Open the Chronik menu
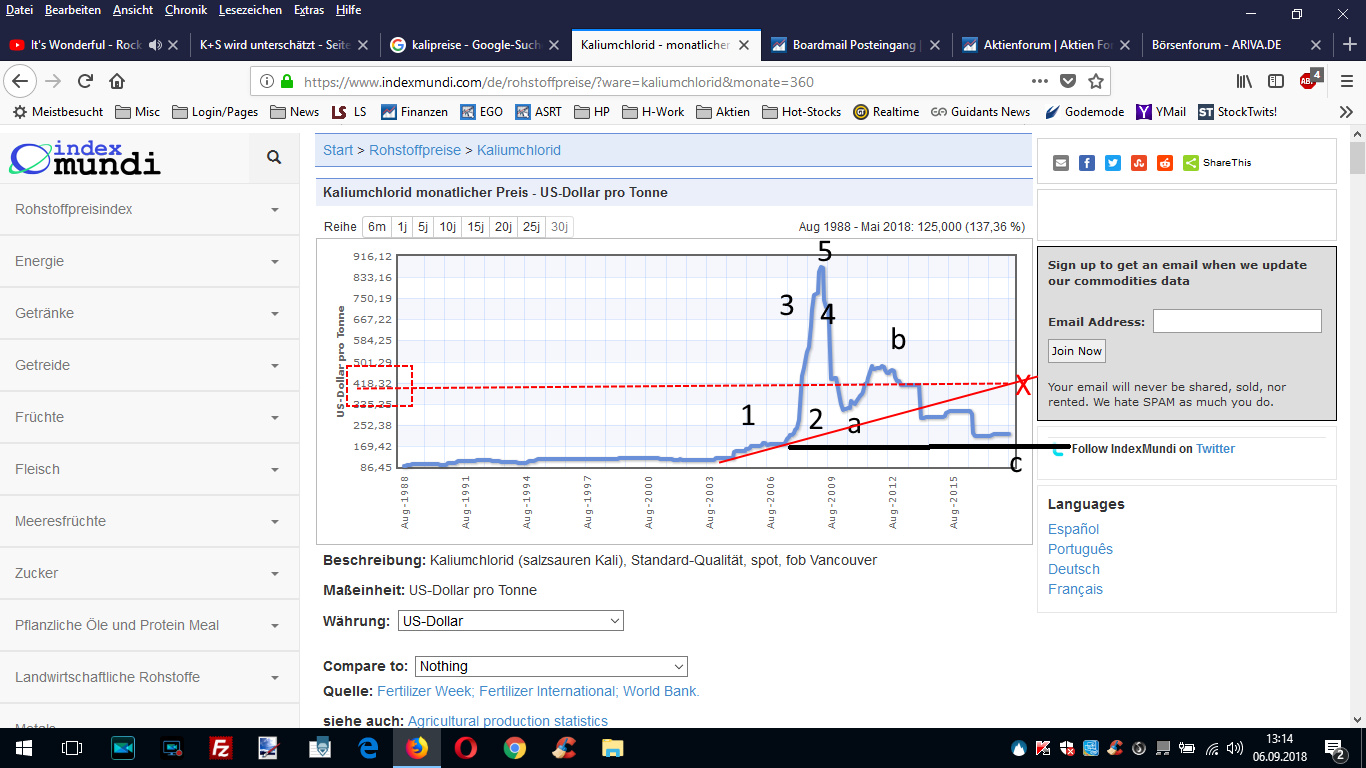This screenshot has width=1366, height=768. point(185,10)
